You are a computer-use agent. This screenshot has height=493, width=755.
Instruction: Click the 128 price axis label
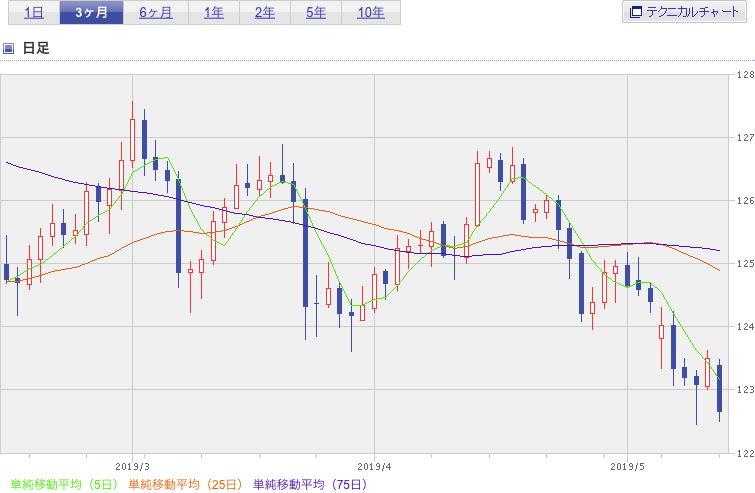(745, 75)
